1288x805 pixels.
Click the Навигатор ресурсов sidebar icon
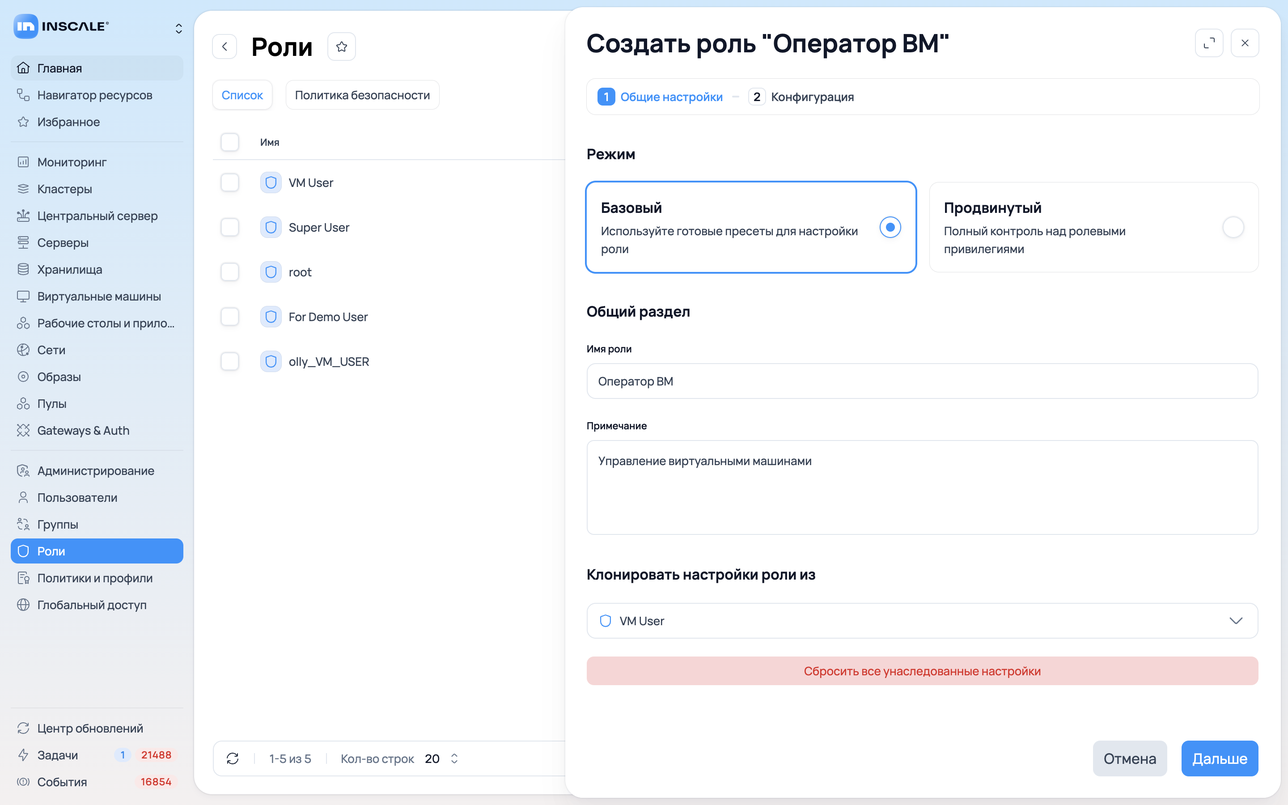(24, 95)
